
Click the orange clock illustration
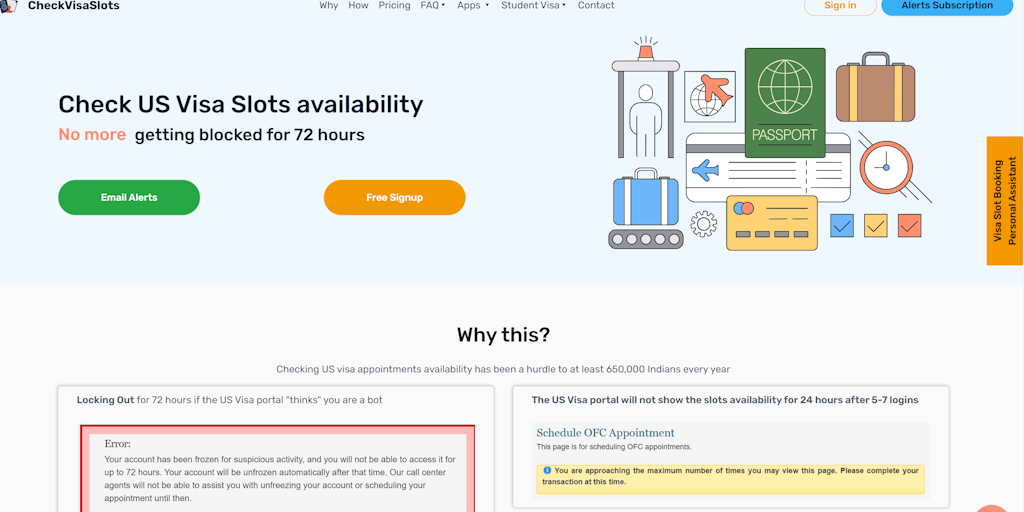click(x=886, y=168)
